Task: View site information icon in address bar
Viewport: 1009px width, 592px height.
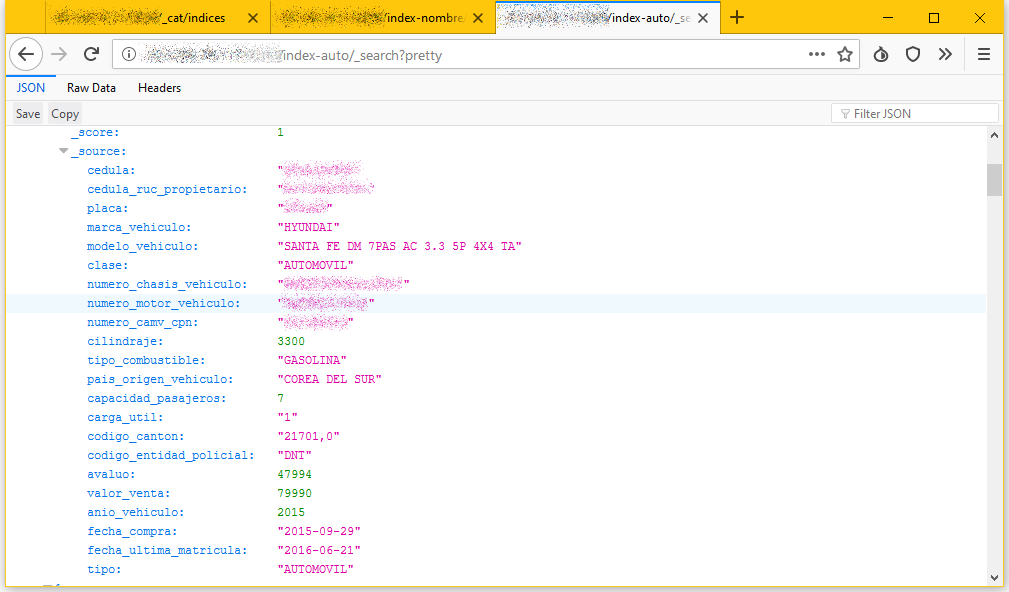Action: coord(129,55)
